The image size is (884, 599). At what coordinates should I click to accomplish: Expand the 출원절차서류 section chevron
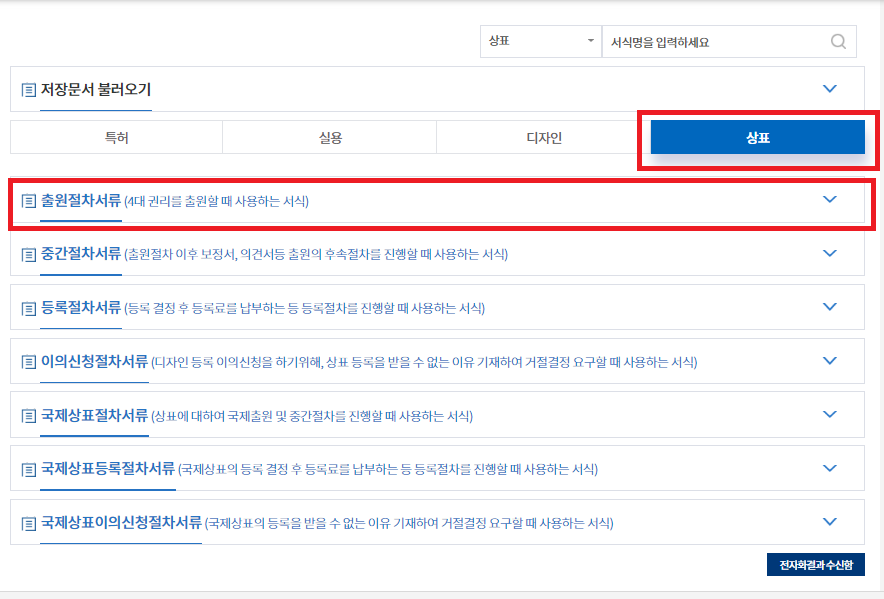829,199
